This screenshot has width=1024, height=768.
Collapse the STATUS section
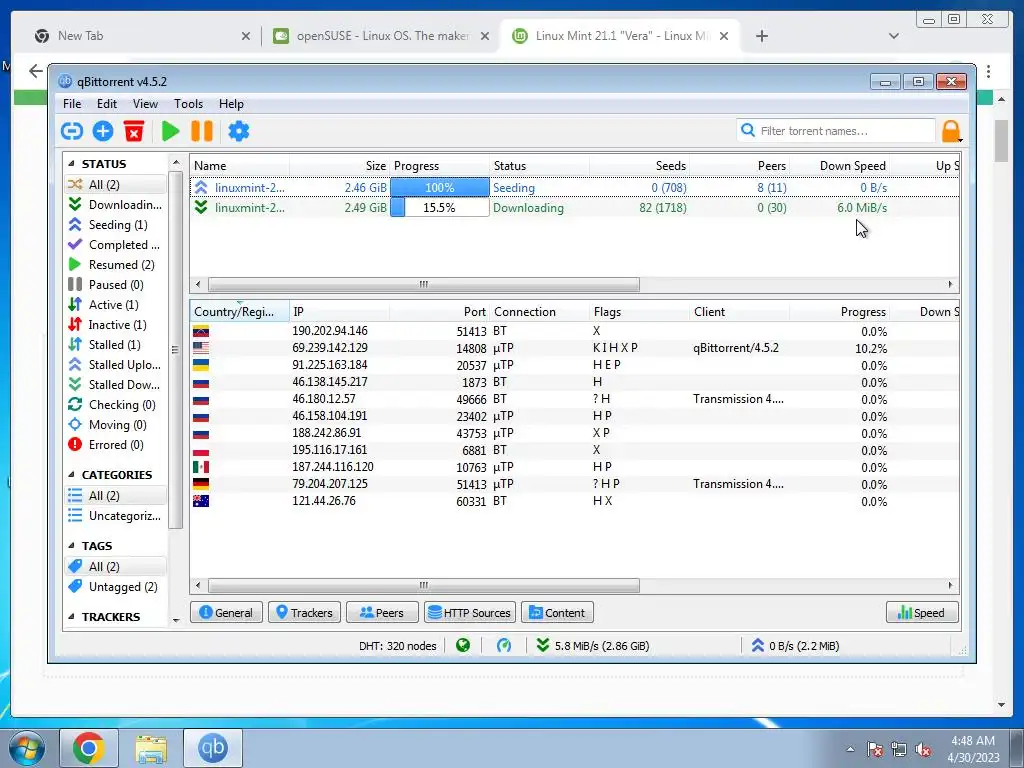pyautogui.click(x=72, y=164)
